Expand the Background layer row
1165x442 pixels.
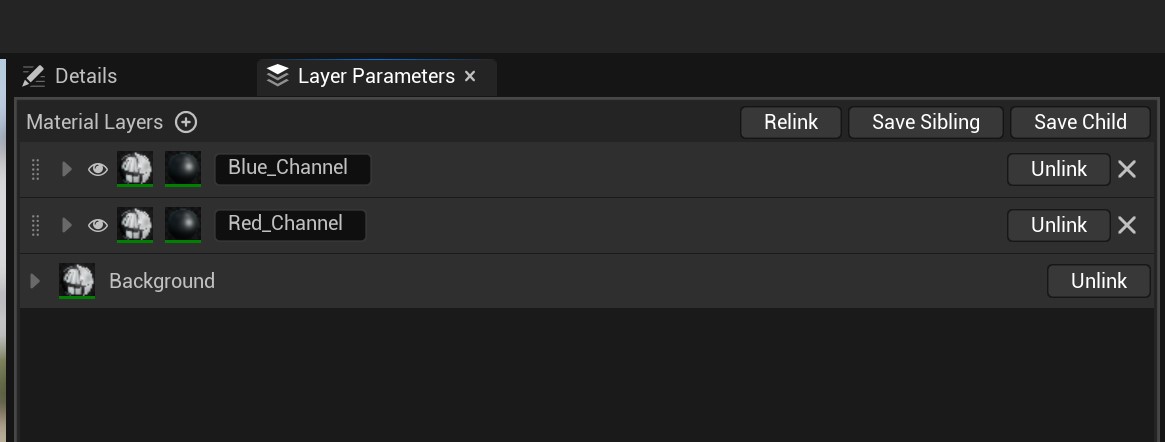coord(34,281)
